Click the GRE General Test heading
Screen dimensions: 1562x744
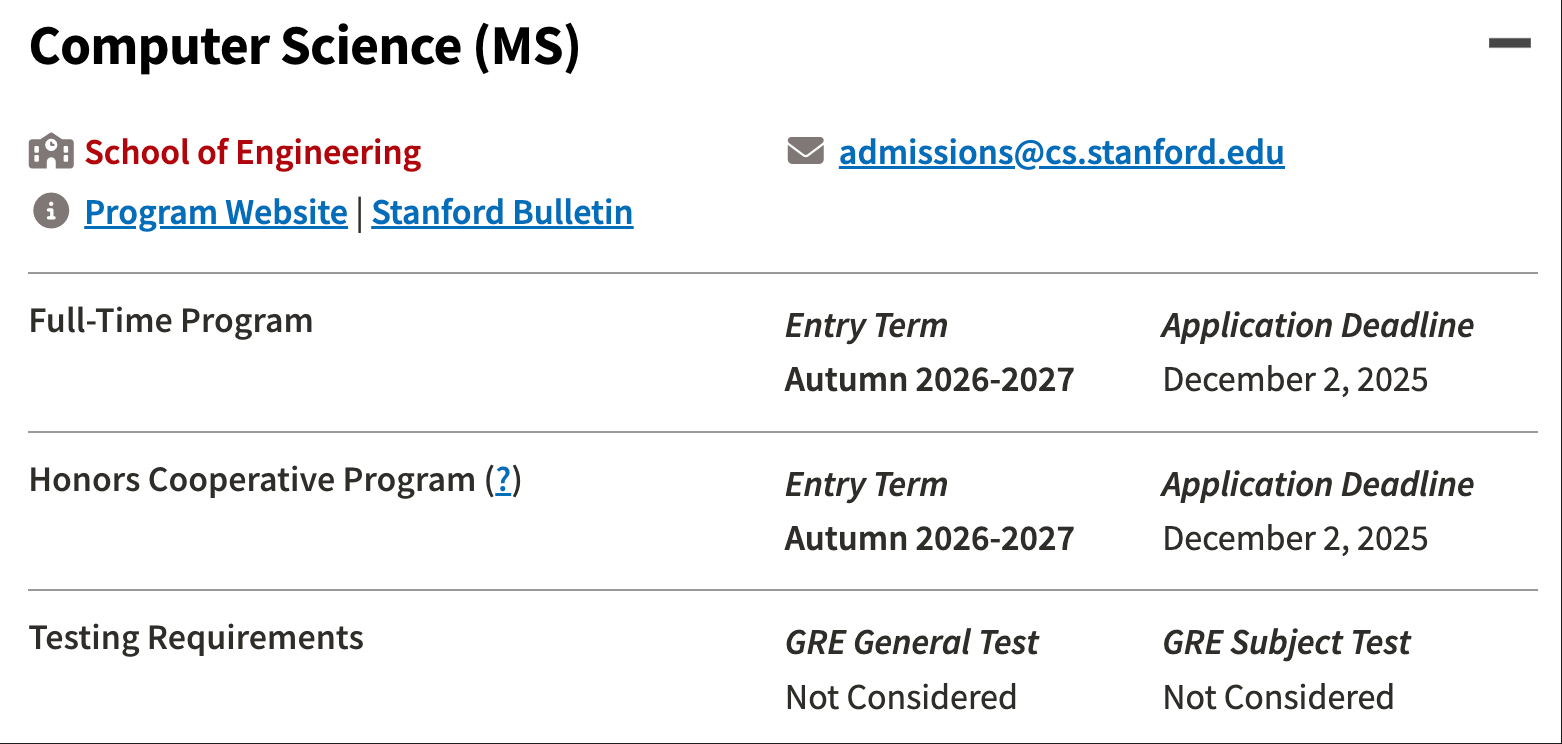pos(912,643)
